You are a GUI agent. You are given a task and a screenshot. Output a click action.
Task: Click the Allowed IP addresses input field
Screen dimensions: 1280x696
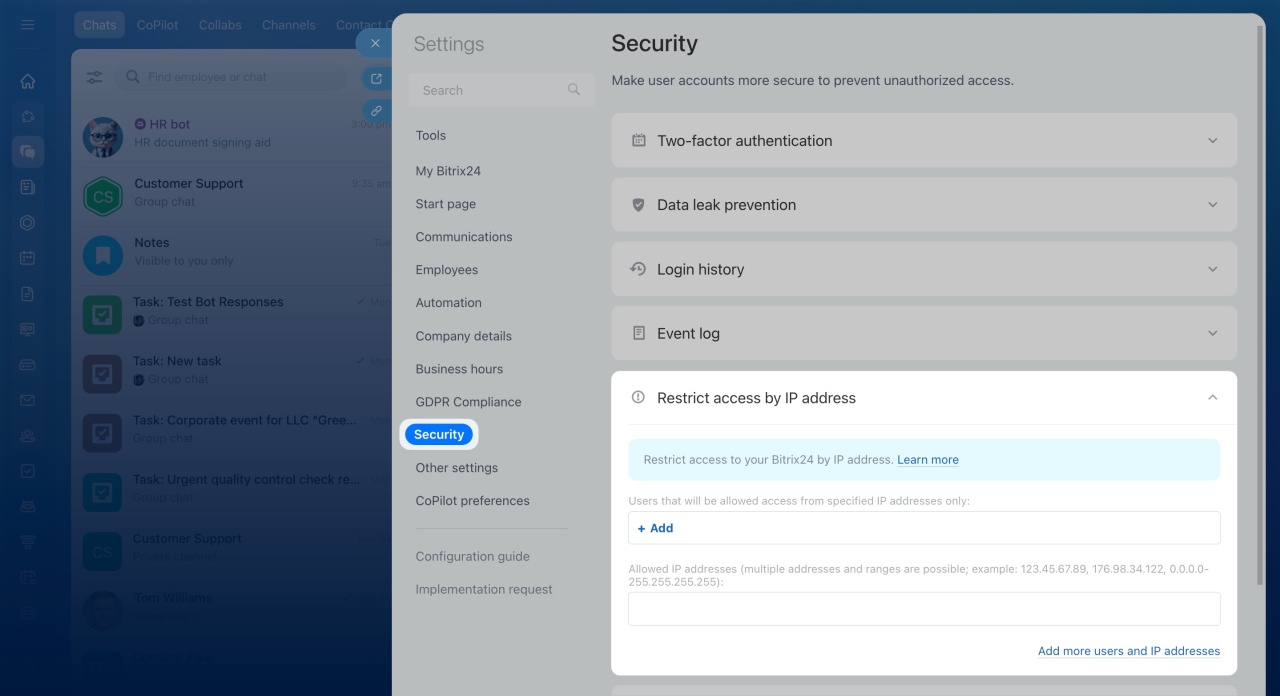[x=924, y=609]
